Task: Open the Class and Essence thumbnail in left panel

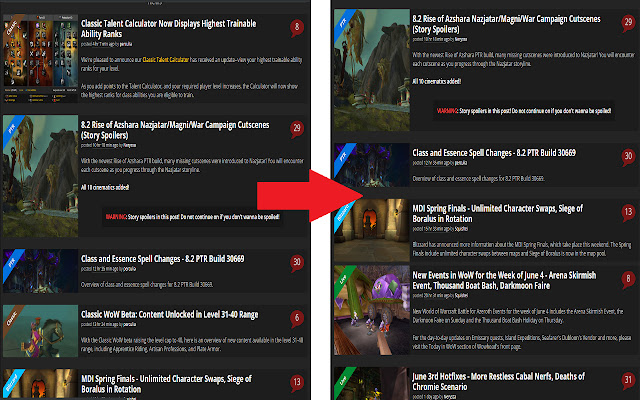Action: (40, 271)
